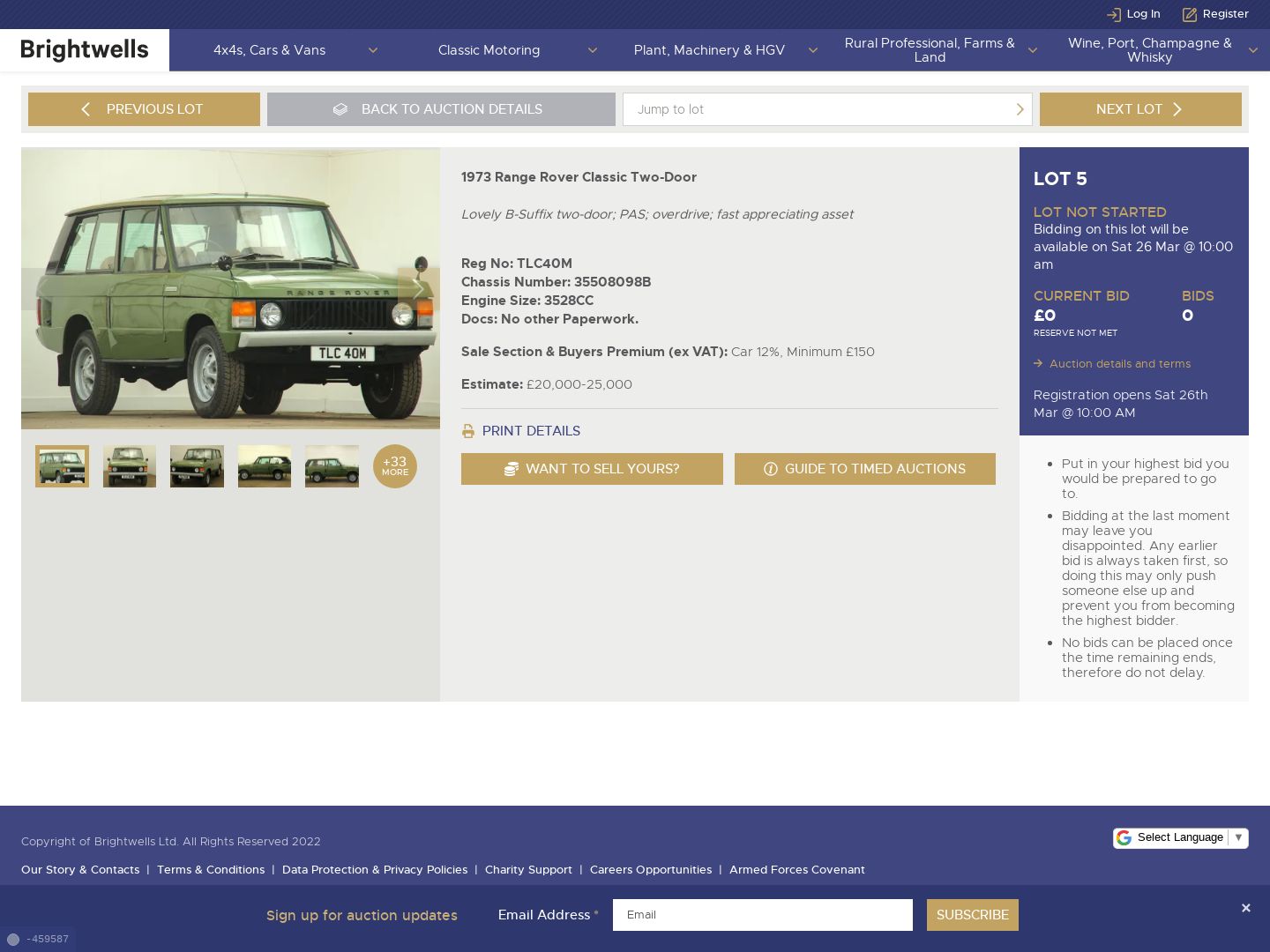The width and height of the screenshot is (1270, 952).
Task: Click the 'LOT 5' heading
Action: (1060, 179)
